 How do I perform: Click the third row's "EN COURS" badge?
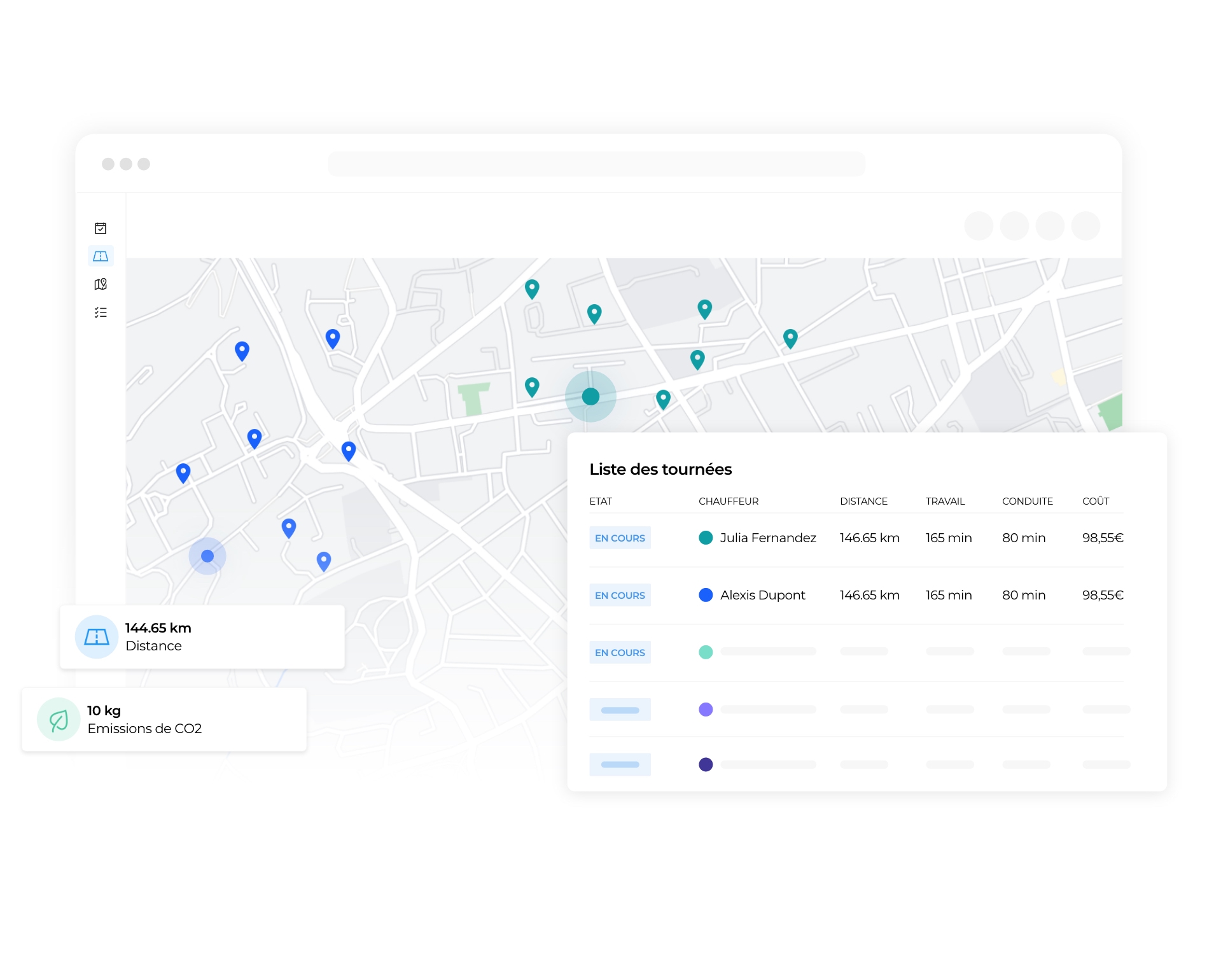pyautogui.click(x=620, y=652)
